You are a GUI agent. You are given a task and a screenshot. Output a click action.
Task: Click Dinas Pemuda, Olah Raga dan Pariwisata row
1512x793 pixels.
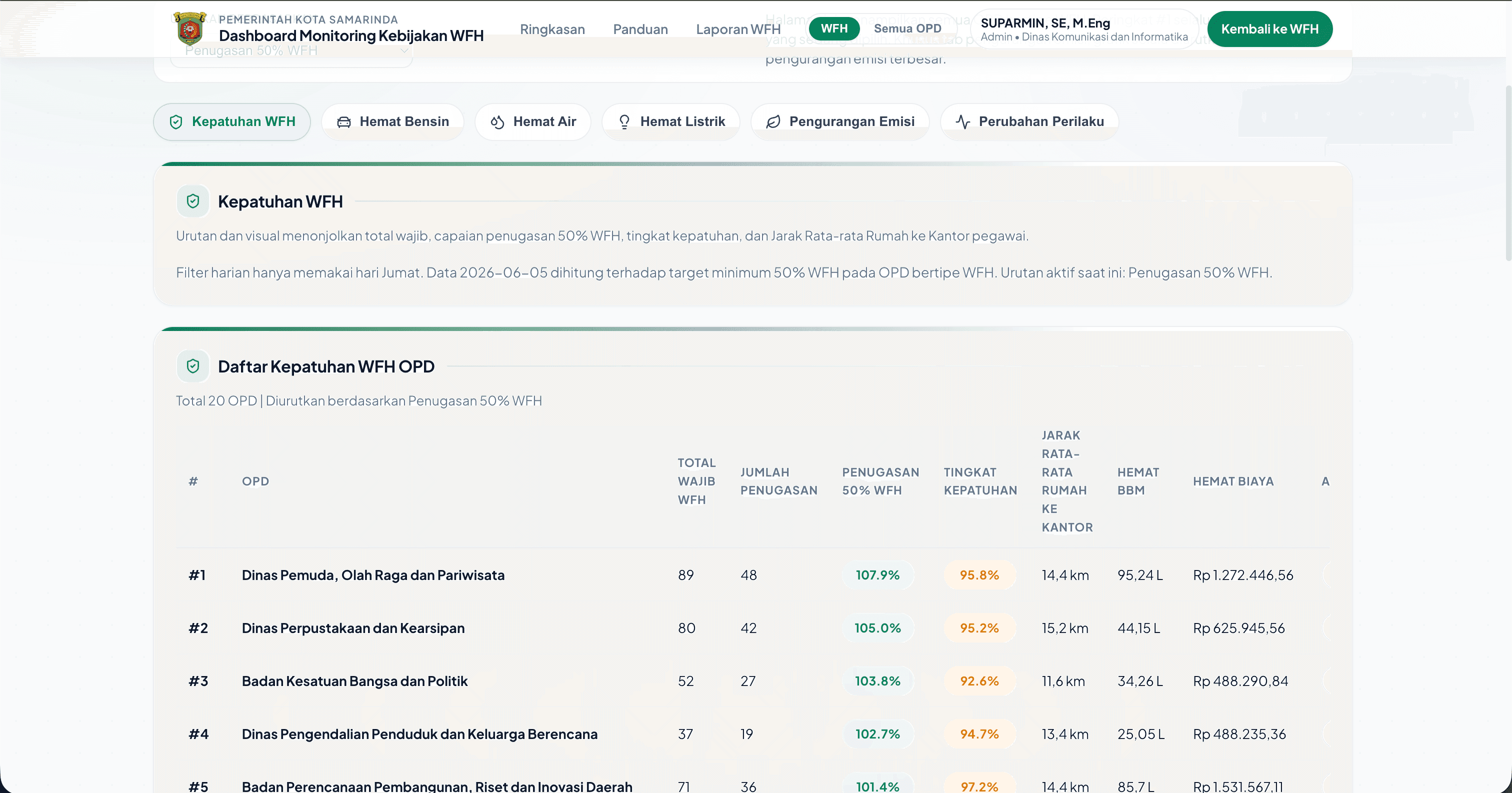(x=752, y=575)
